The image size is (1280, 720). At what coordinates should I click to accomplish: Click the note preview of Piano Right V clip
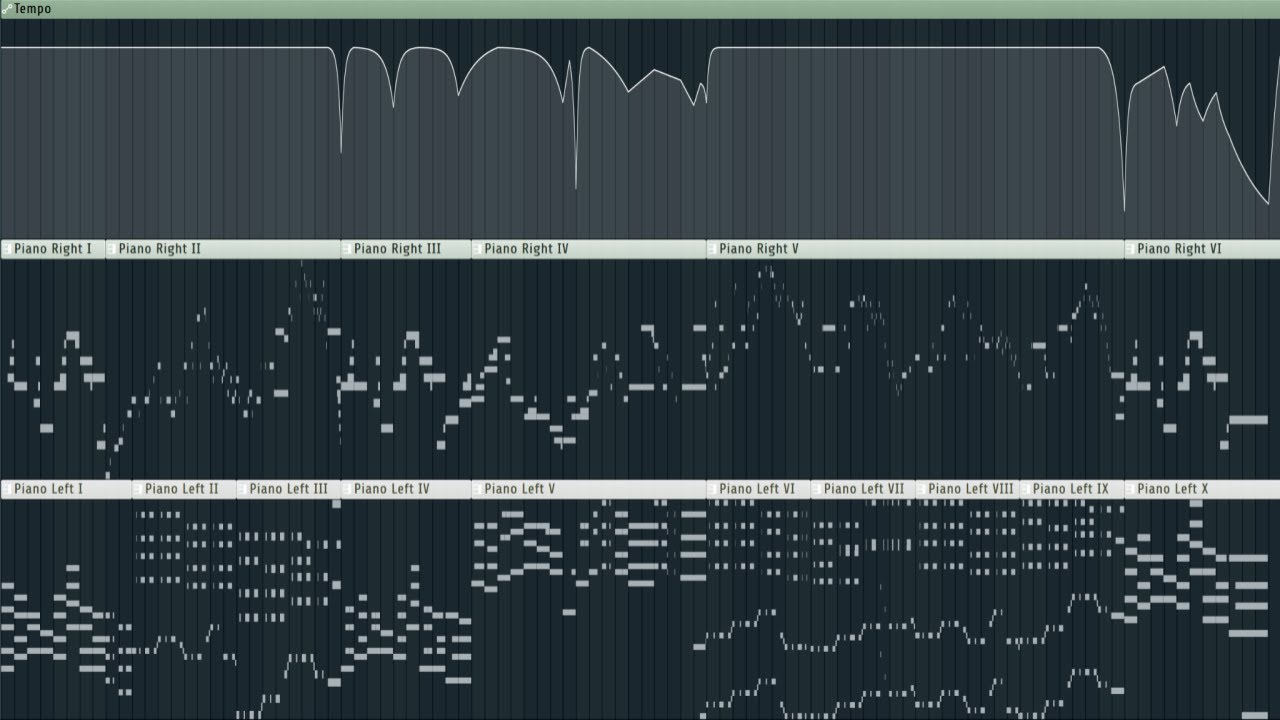(x=915, y=368)
